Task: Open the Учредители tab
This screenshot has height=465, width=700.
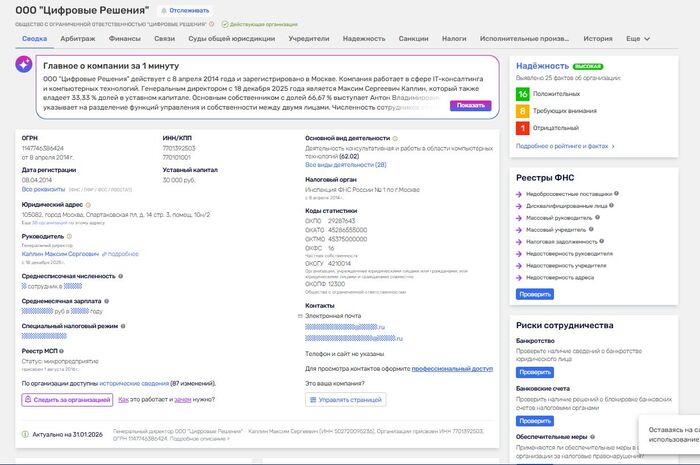Action: [308, 38]
